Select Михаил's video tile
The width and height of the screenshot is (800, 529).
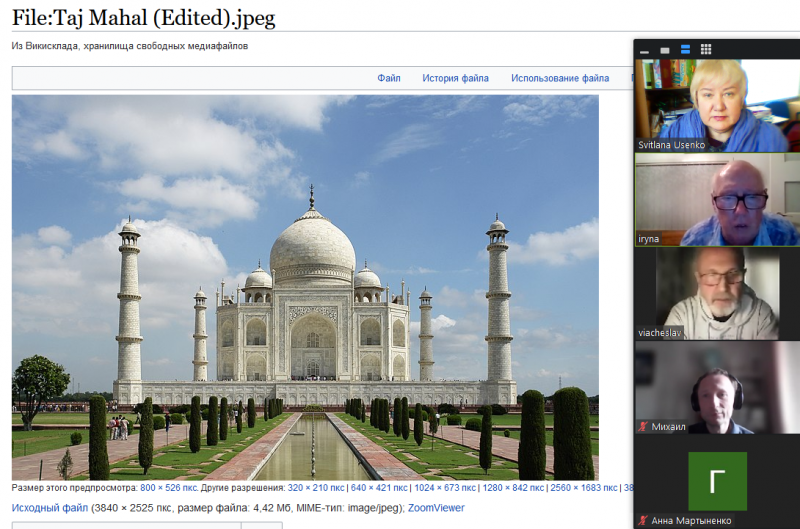717,388
